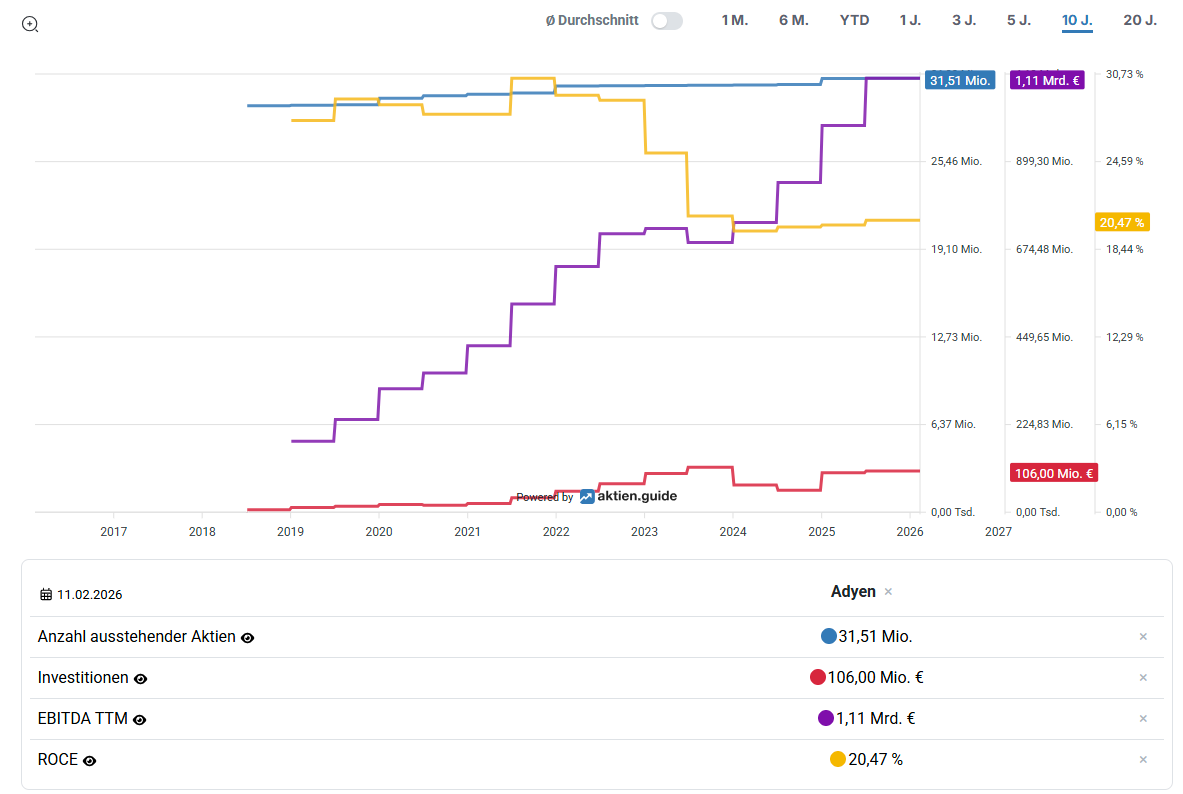The height and width of the screenshot is (794, 1183).
Task: Delete the ROCE metric row
Action: coord(1143,759)
